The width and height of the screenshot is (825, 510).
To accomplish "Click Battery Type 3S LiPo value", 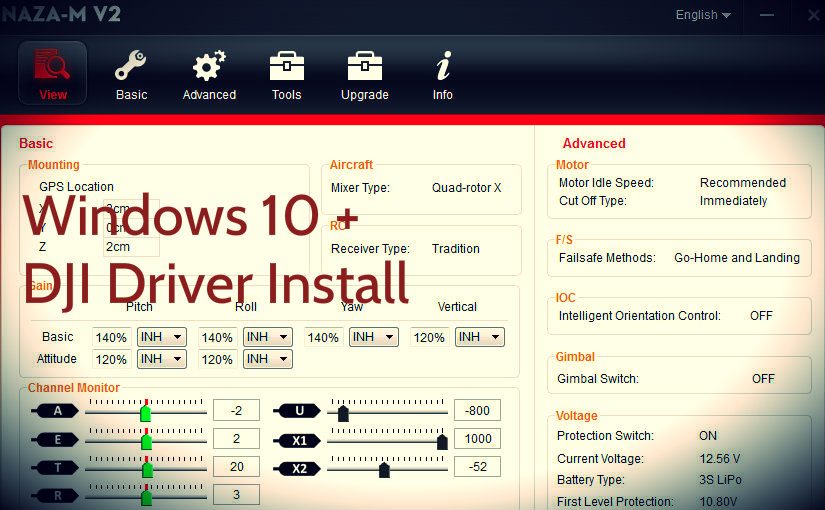I will [720, 479].
